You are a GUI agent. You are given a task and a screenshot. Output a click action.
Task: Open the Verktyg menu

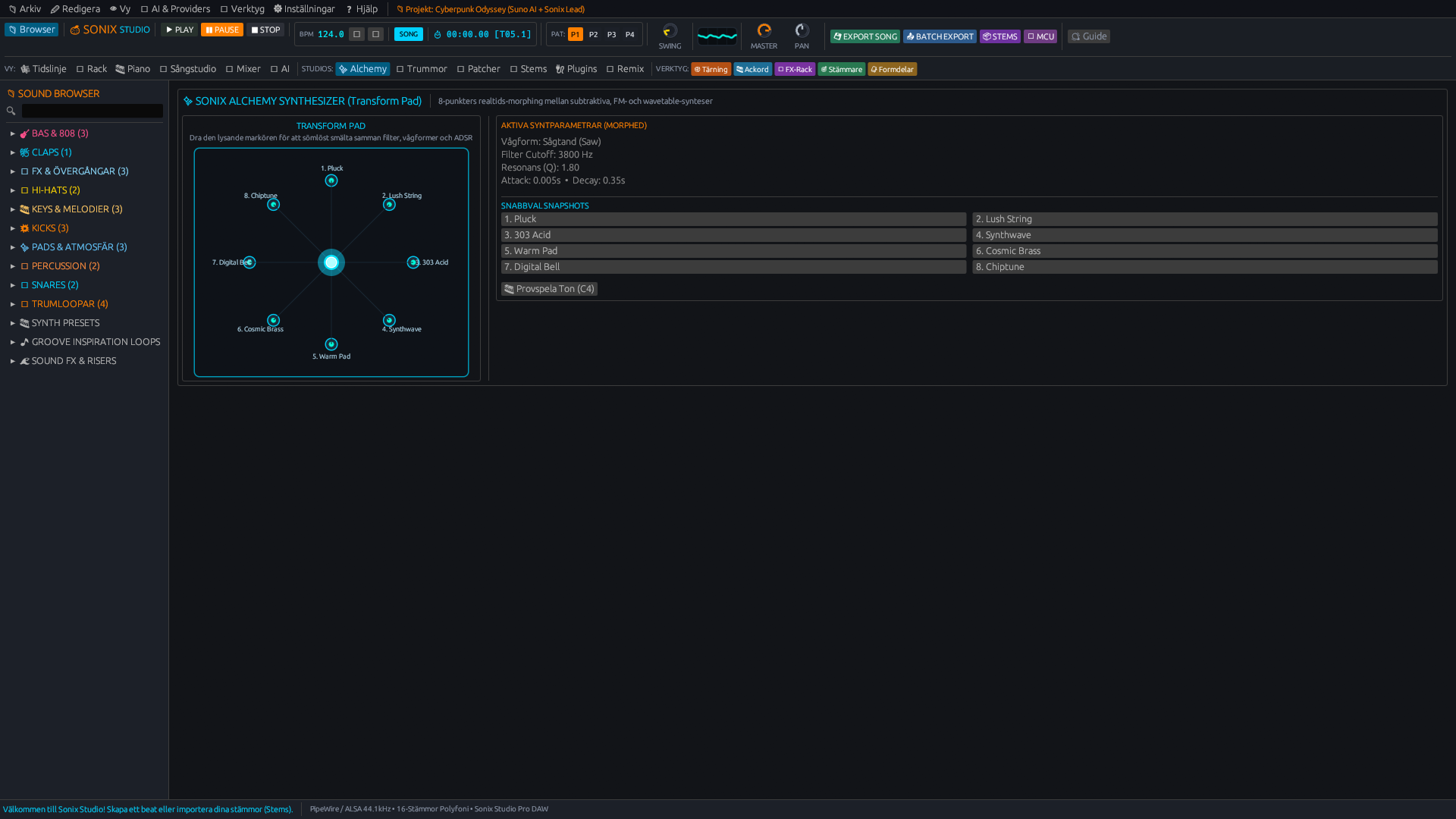(243, 9)
